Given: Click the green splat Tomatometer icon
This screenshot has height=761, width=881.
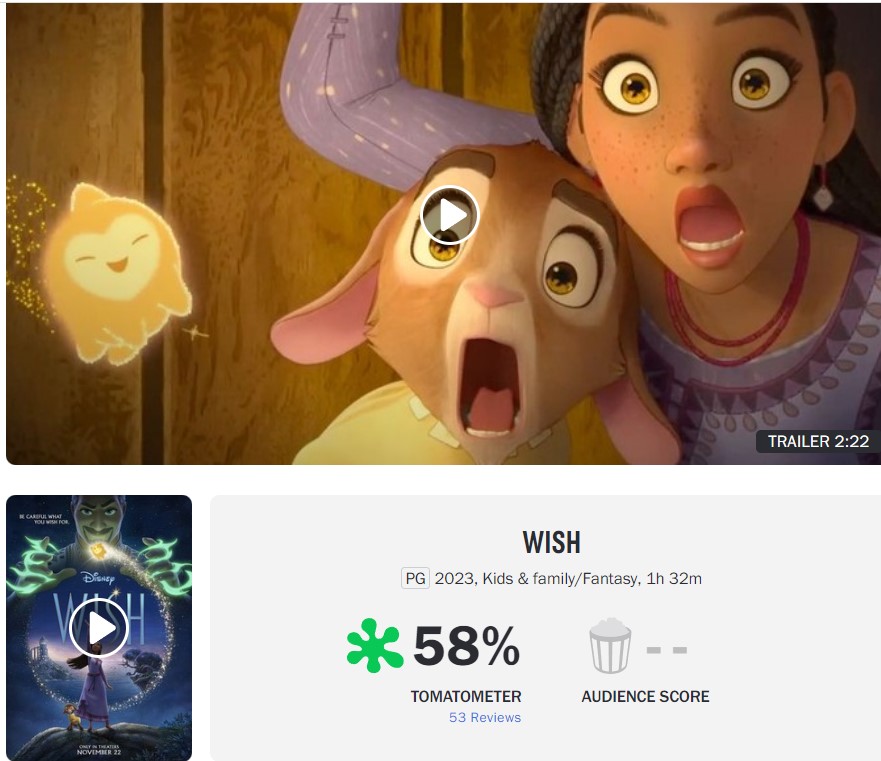Looking at the screenshot, I should click(374, 645).
